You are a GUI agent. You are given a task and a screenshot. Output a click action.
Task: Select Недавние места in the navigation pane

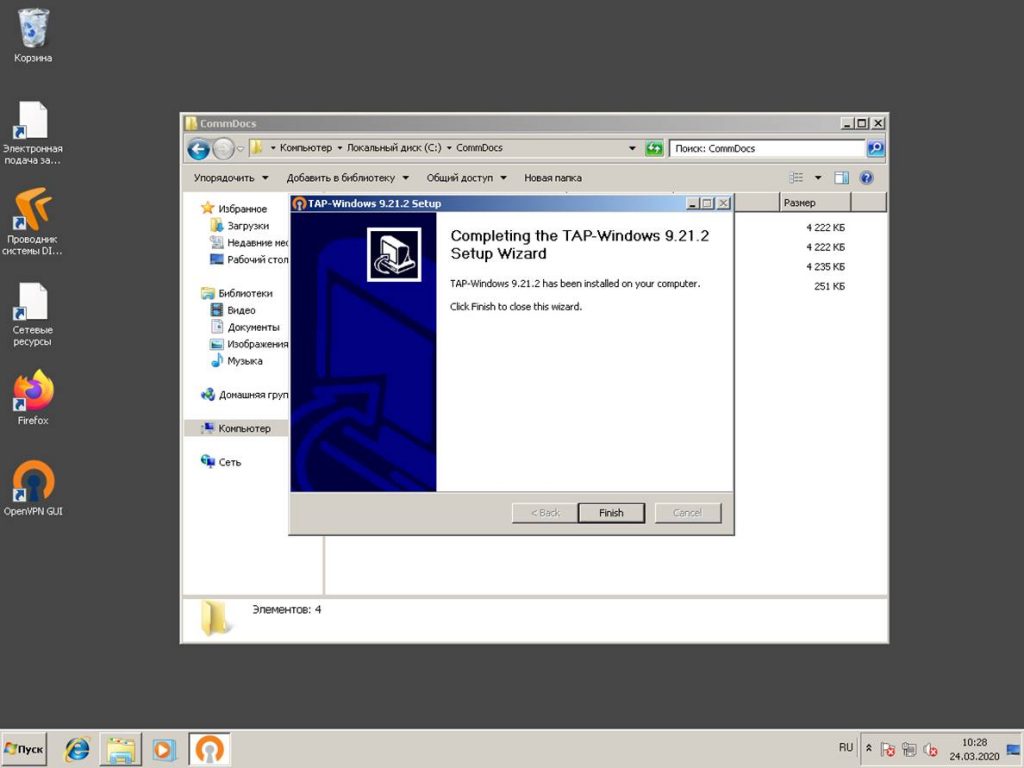point(257,243)
